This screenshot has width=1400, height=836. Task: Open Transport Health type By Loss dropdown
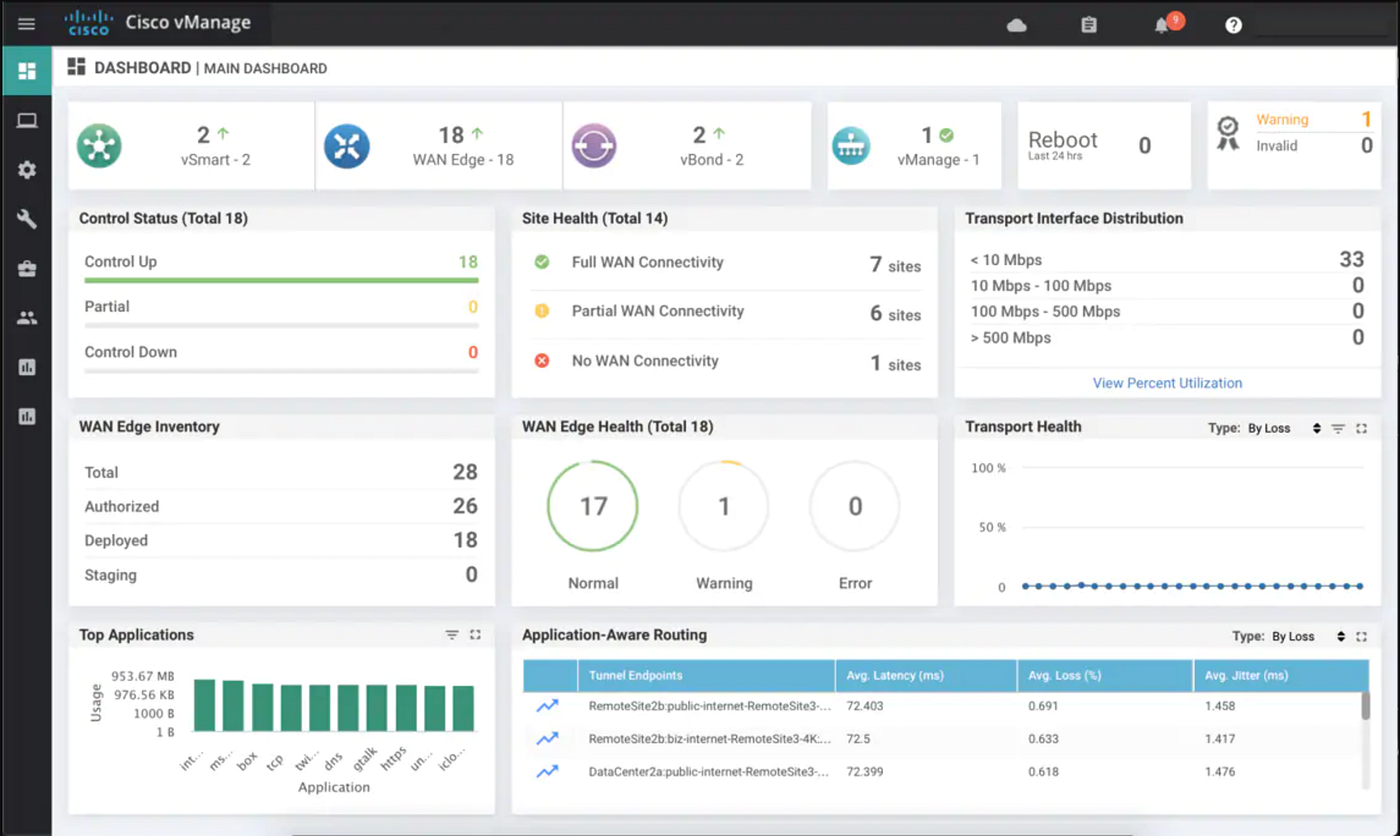click(1284, 428)
